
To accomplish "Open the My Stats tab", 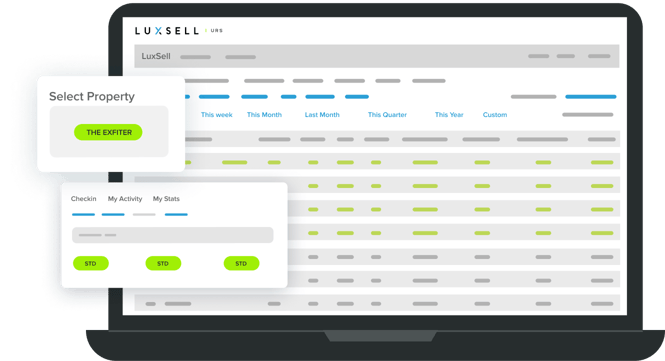I will (166, 199).
